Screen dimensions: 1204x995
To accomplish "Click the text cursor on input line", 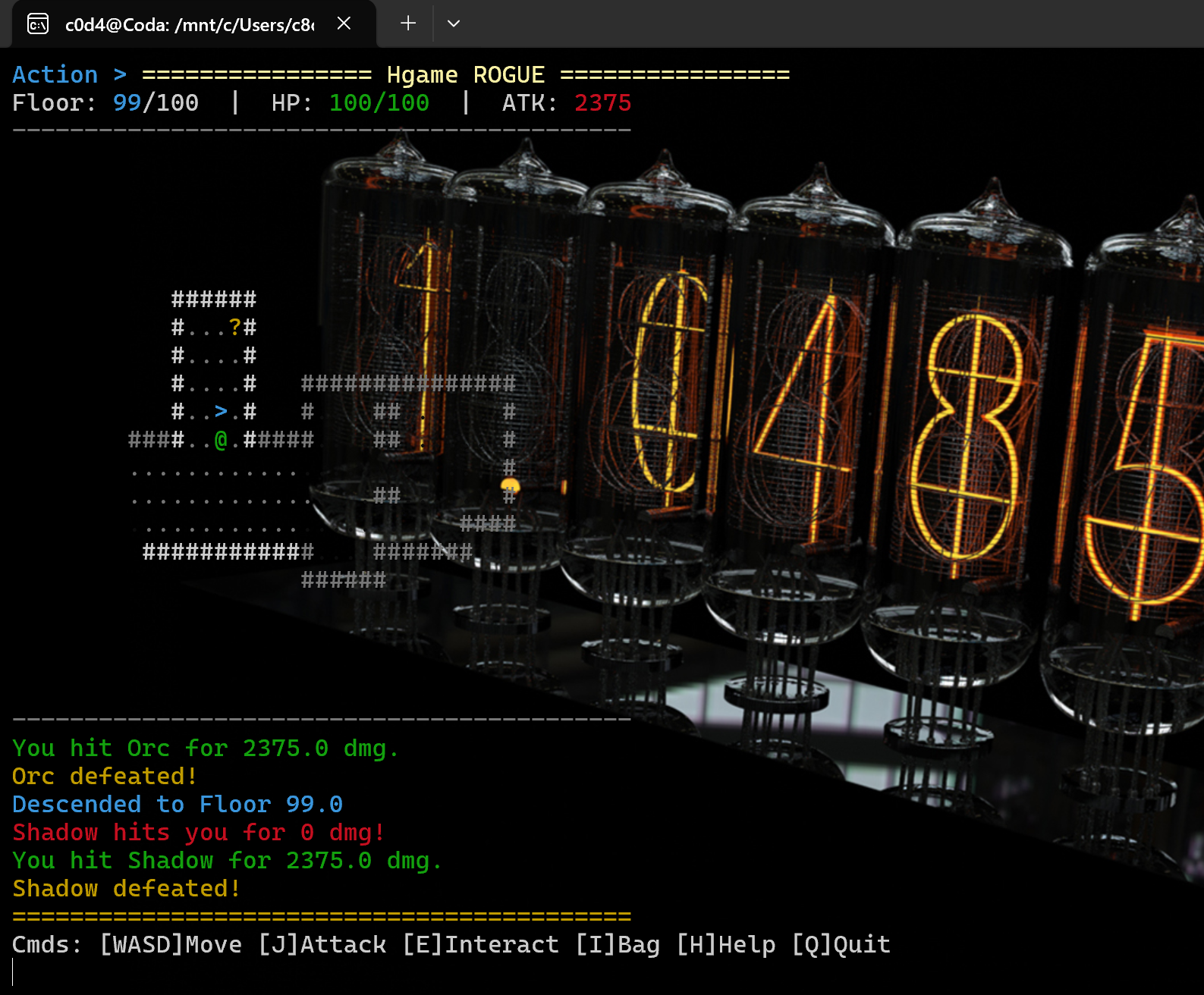I will pos(14,972).
